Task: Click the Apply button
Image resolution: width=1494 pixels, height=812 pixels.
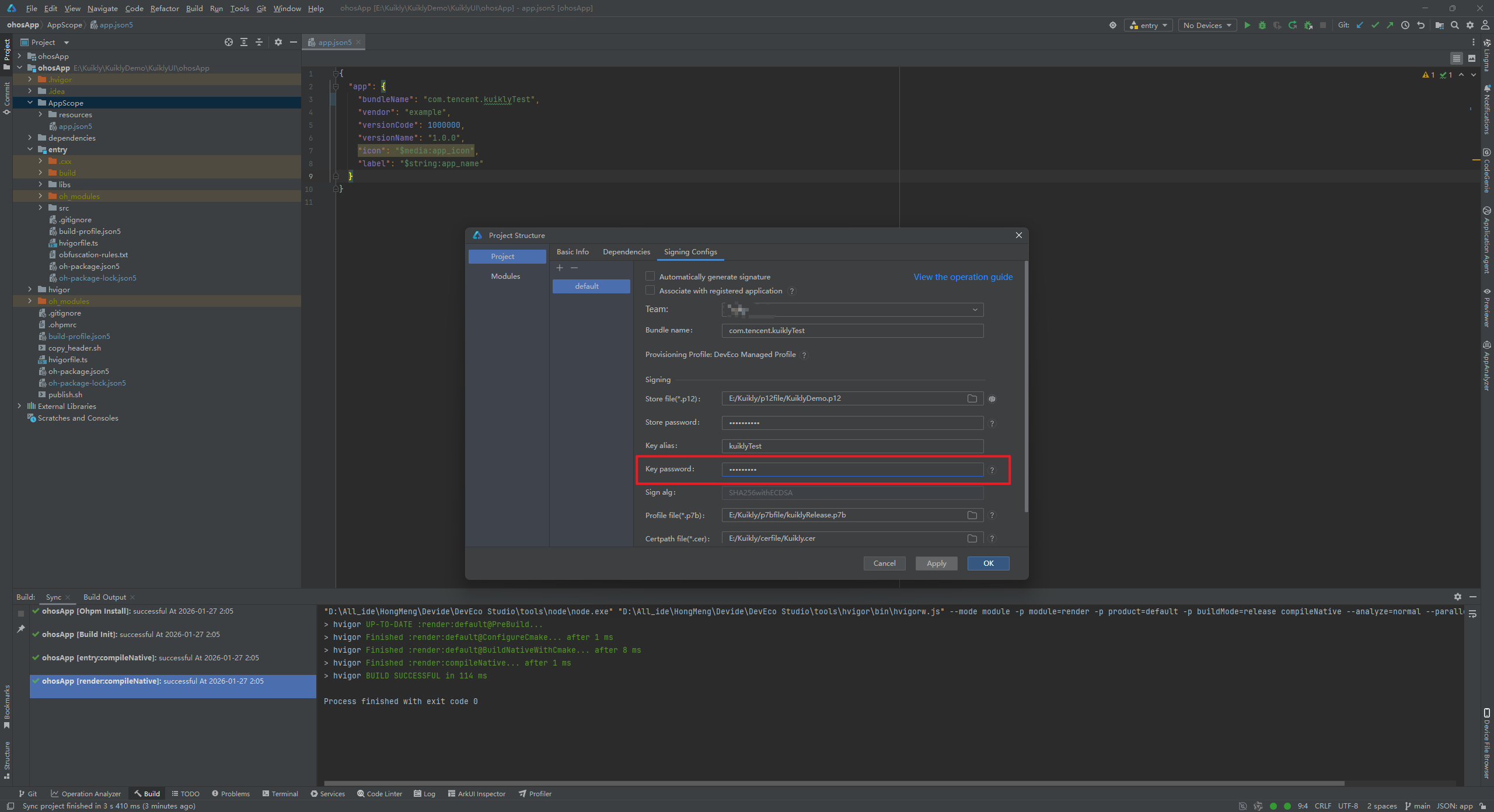Action: tap(936, 563)
